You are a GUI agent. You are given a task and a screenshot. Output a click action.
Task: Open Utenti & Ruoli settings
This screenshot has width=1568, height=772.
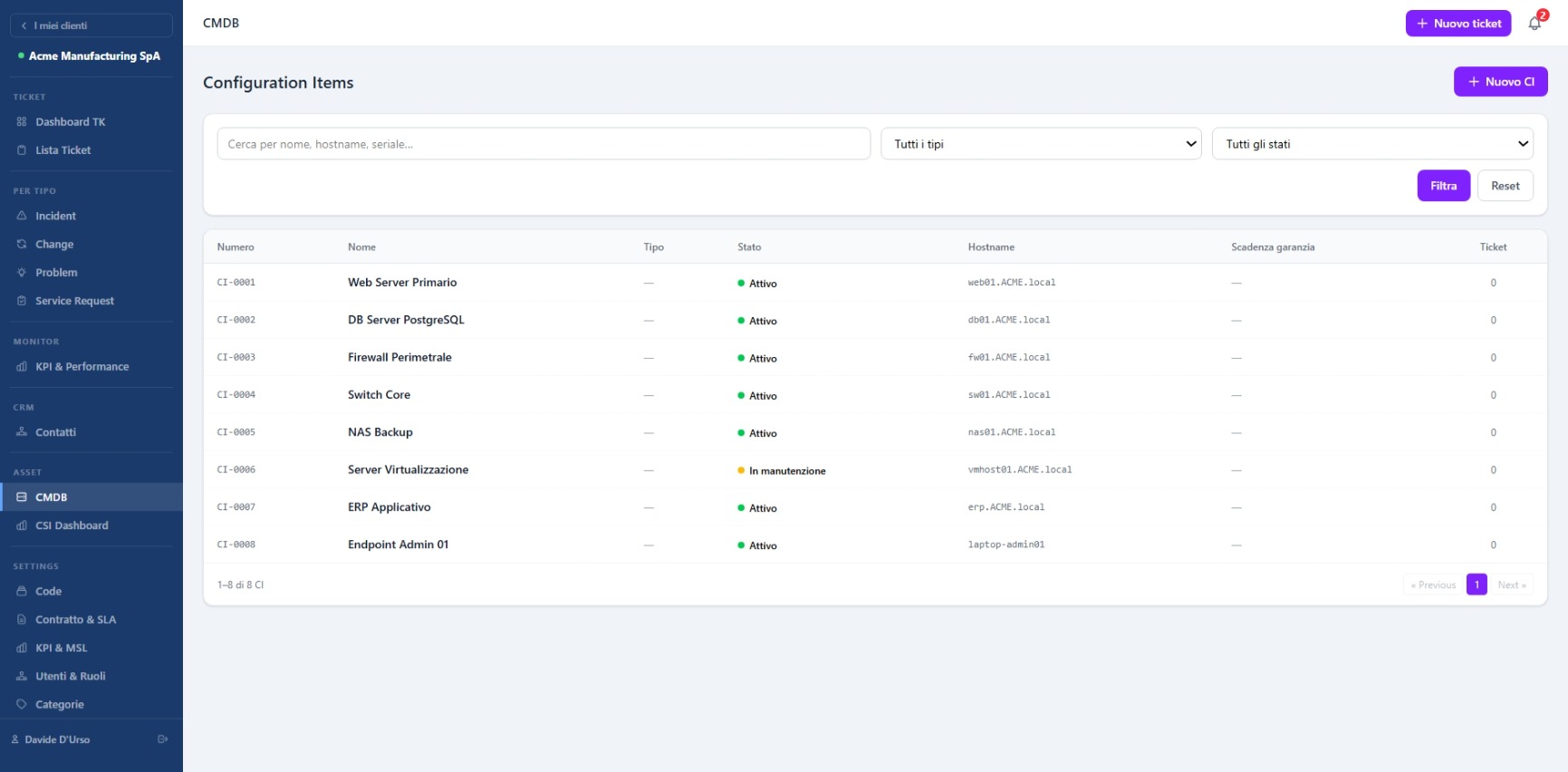pos(91,676)
